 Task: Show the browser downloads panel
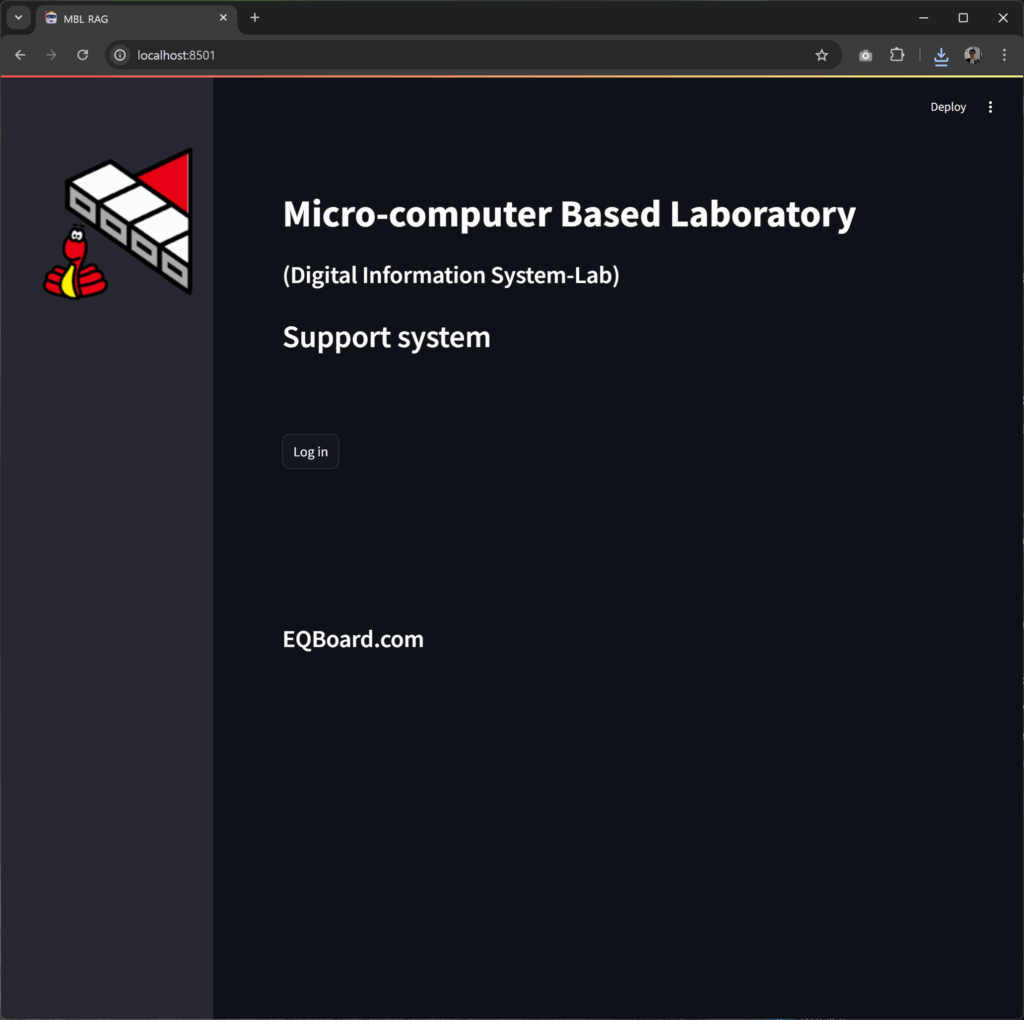940,56
